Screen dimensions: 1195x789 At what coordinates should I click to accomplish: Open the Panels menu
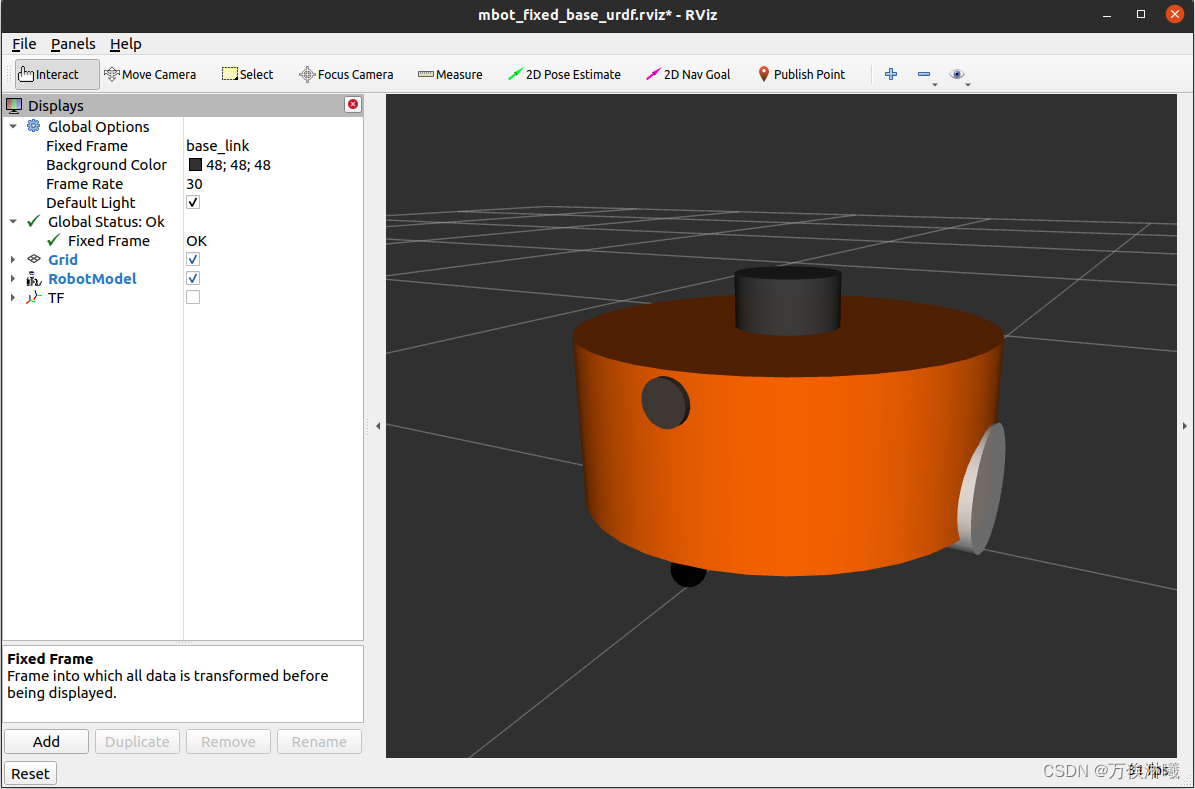[73, 43]
